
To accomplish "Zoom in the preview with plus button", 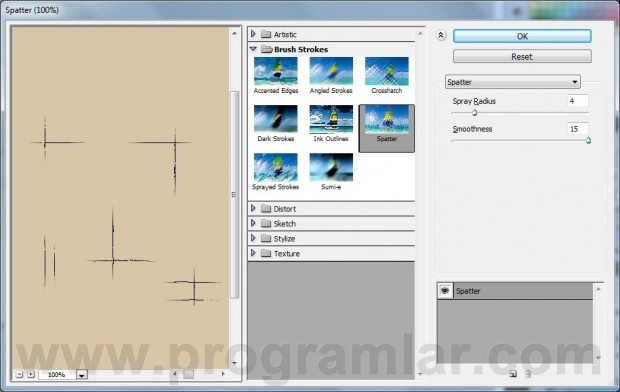I will click(x=31, y=374).
